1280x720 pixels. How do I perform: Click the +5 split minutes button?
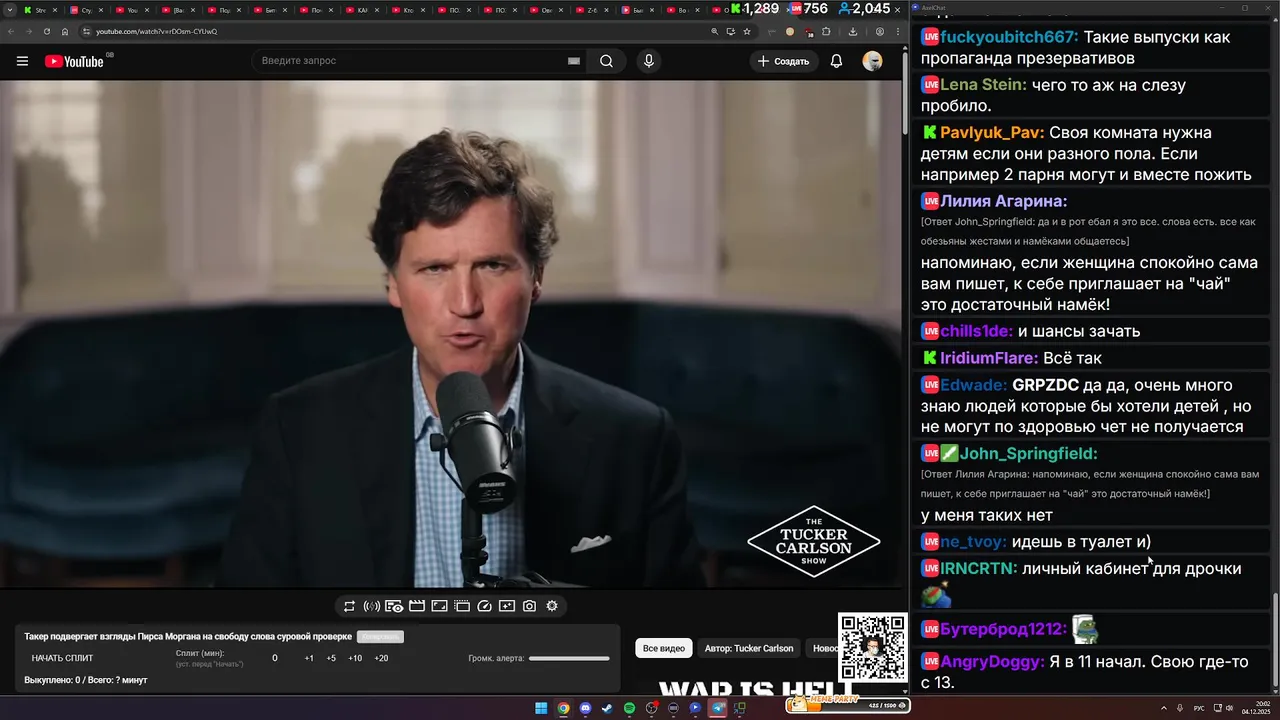pyautogui.click(x=331, y=658)
